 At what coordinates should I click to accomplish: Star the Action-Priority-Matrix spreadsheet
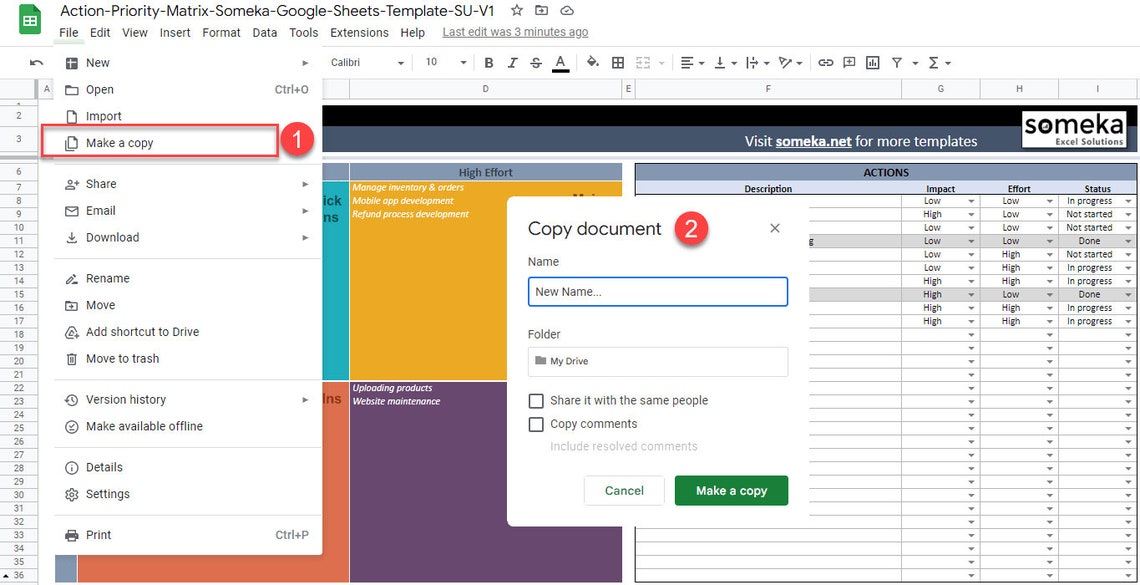click(515, 10)
